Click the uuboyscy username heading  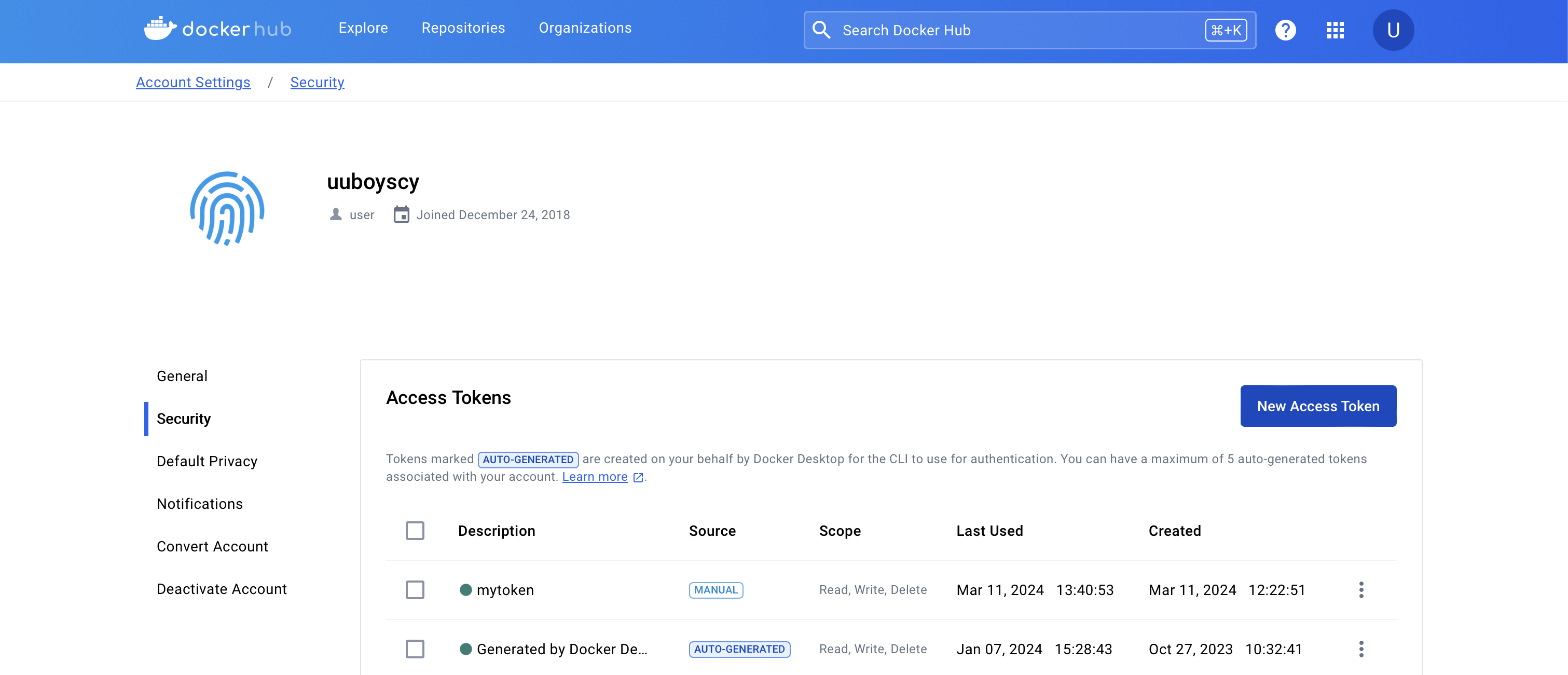(373, 182)
